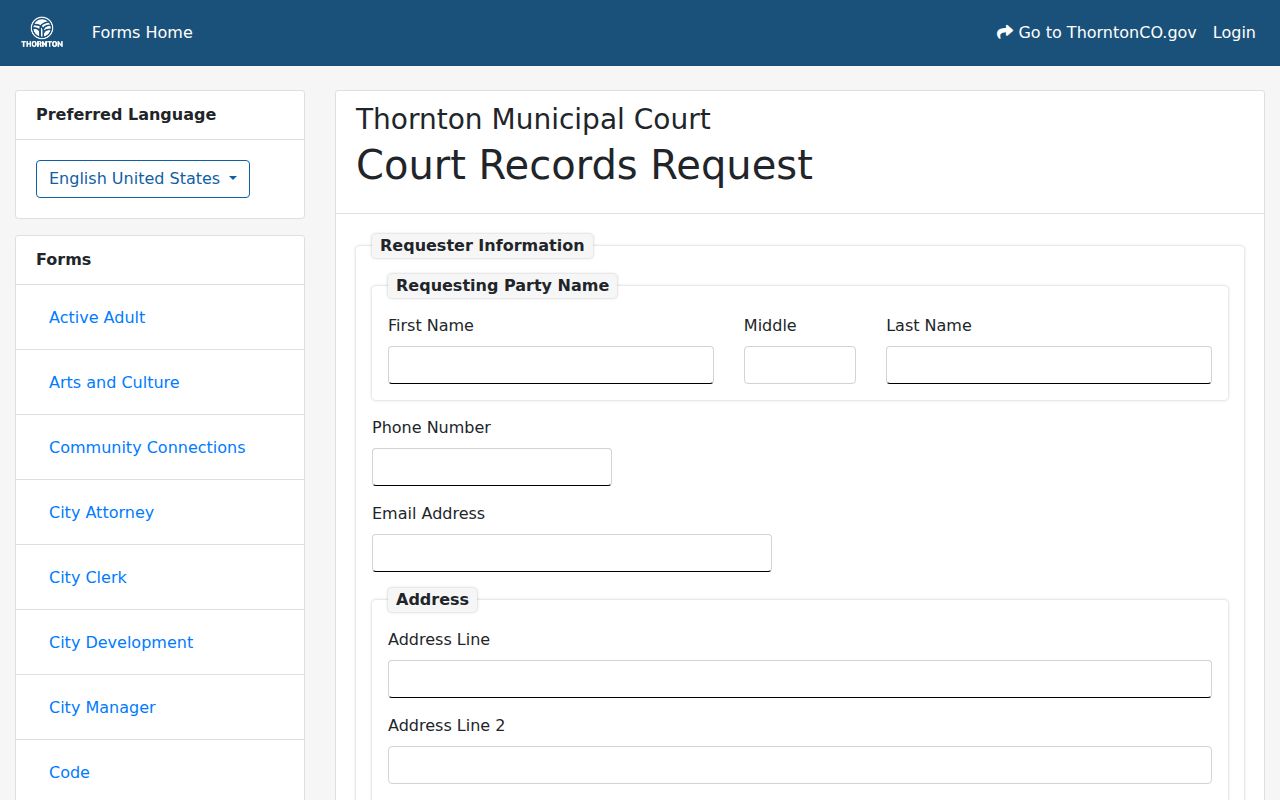Open the English United States language dropdown

tap(143, 179)
